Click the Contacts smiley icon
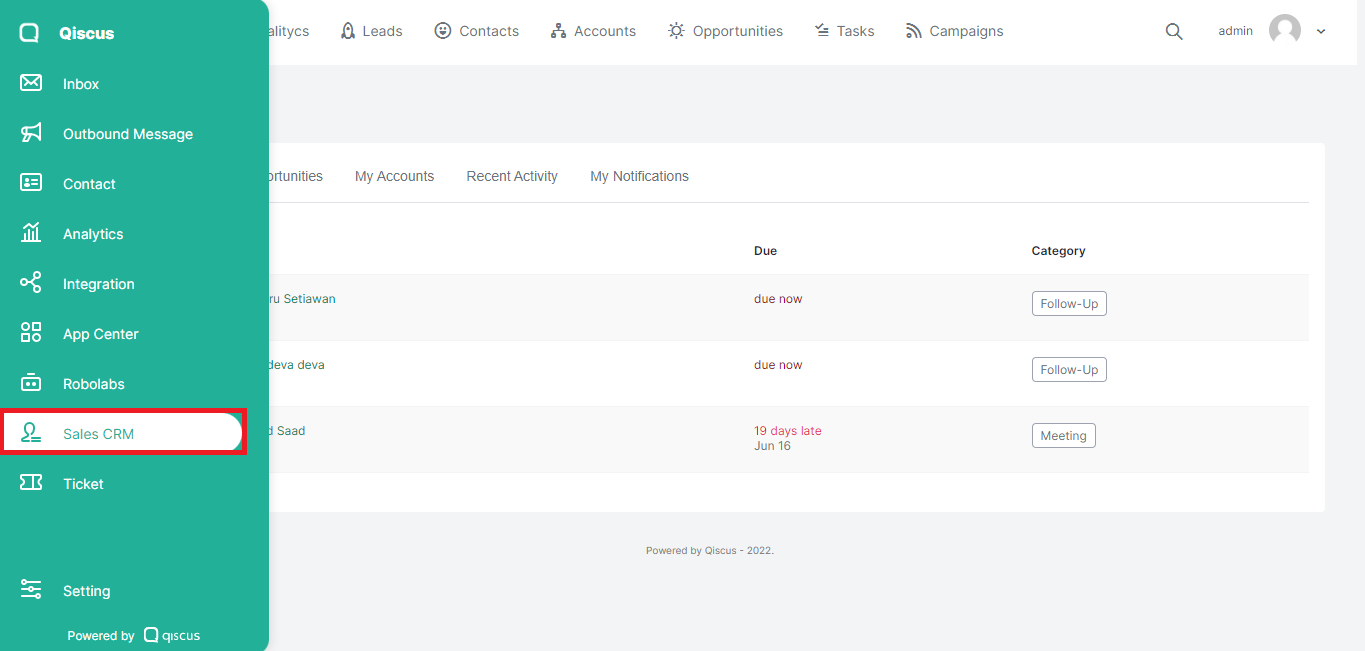Viewport: 1365px width, 651px height. (x=443, y=31)
